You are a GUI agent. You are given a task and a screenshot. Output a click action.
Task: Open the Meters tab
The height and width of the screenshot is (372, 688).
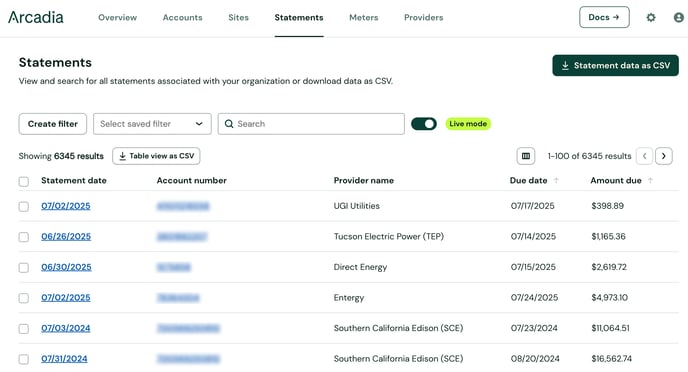click(363, 18)
